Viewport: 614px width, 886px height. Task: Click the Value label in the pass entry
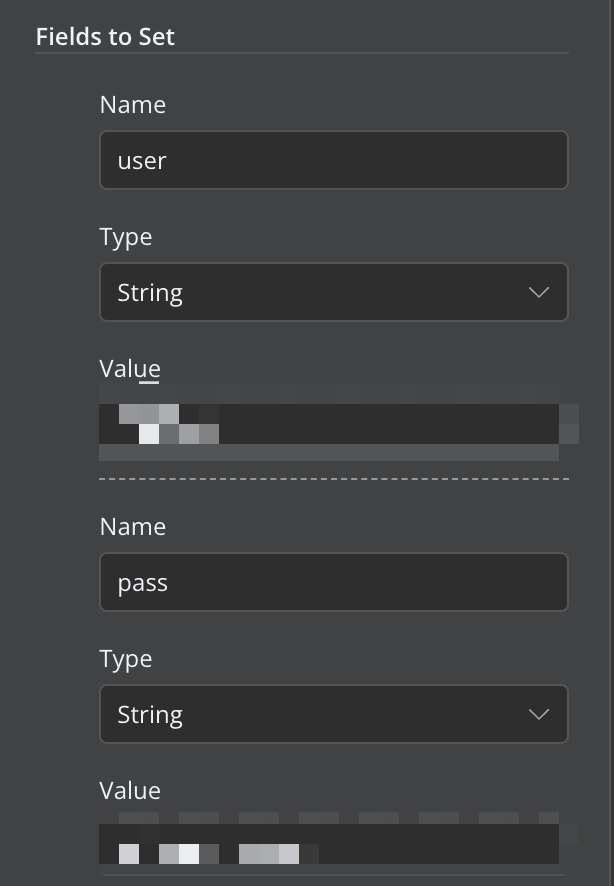[x=130, y=791]
